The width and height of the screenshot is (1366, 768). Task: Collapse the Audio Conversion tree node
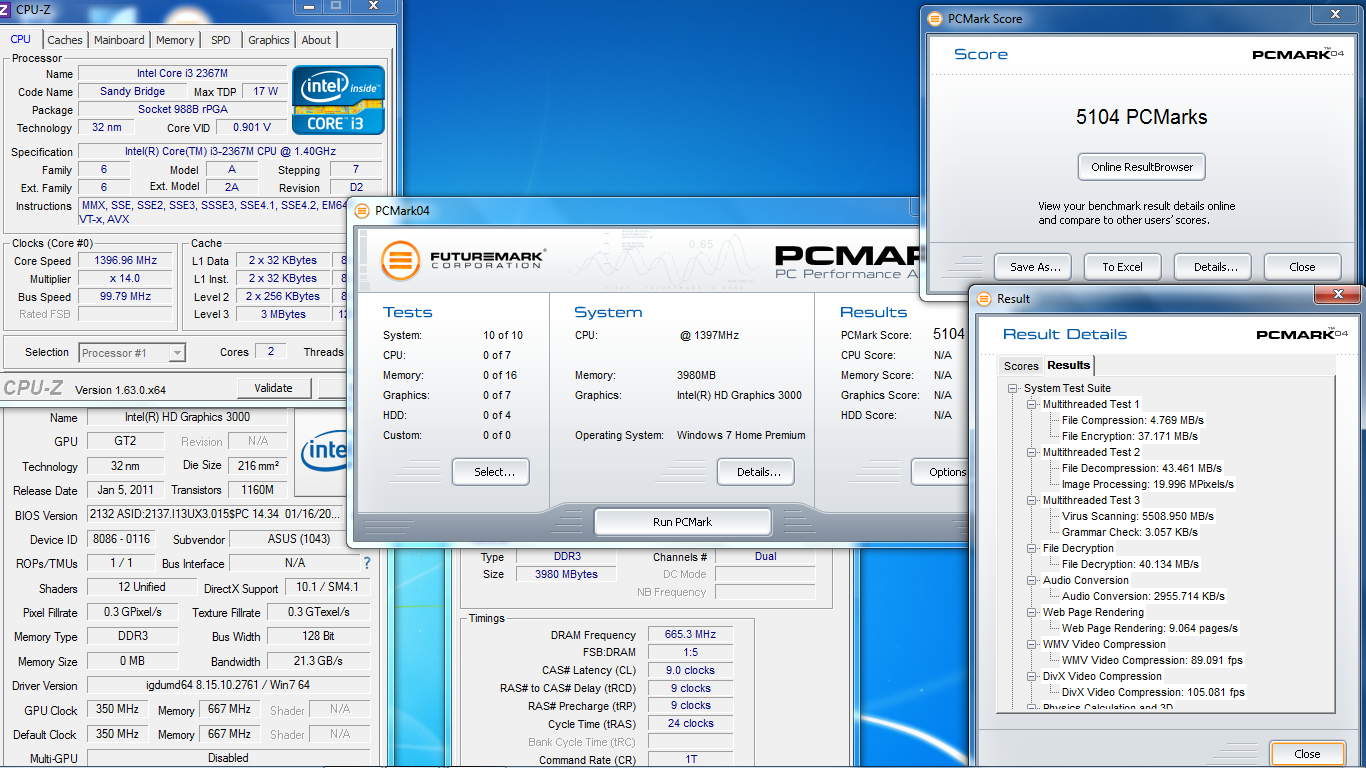coord(1033,580)
